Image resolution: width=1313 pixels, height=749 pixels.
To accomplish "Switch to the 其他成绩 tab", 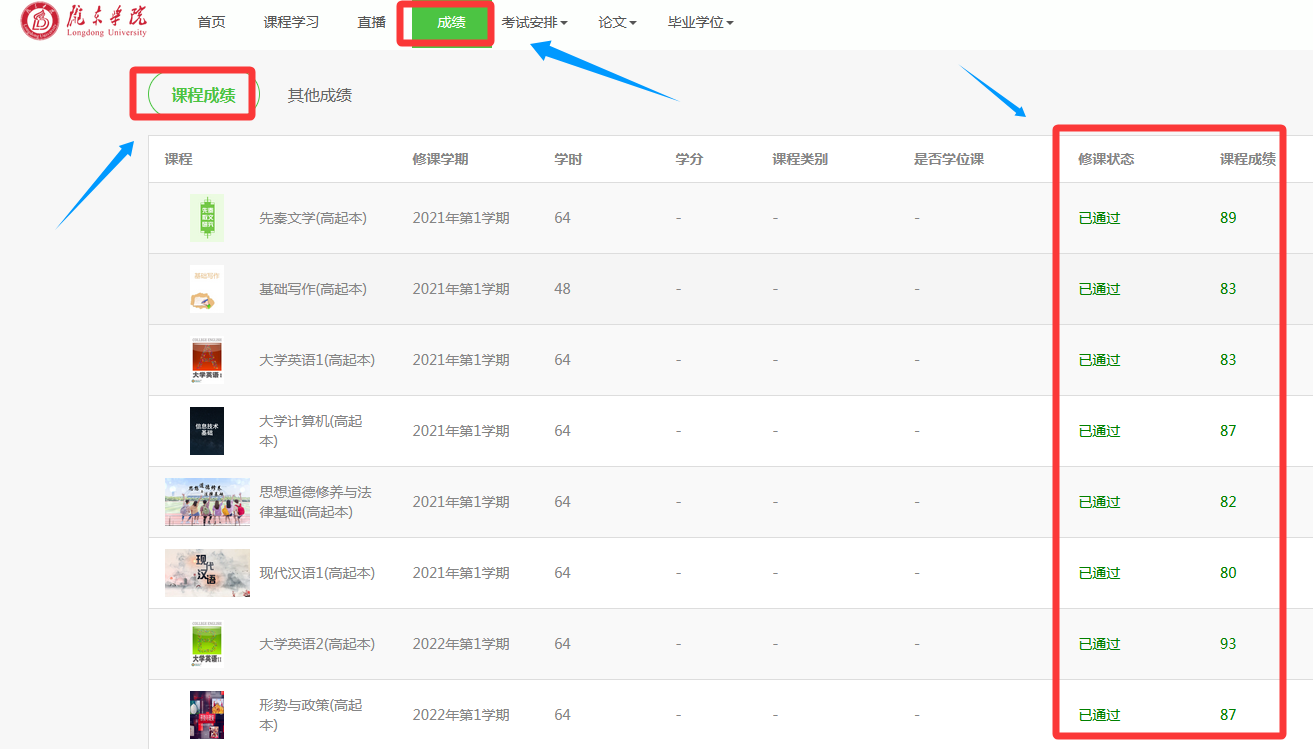I will pos(320,95).
